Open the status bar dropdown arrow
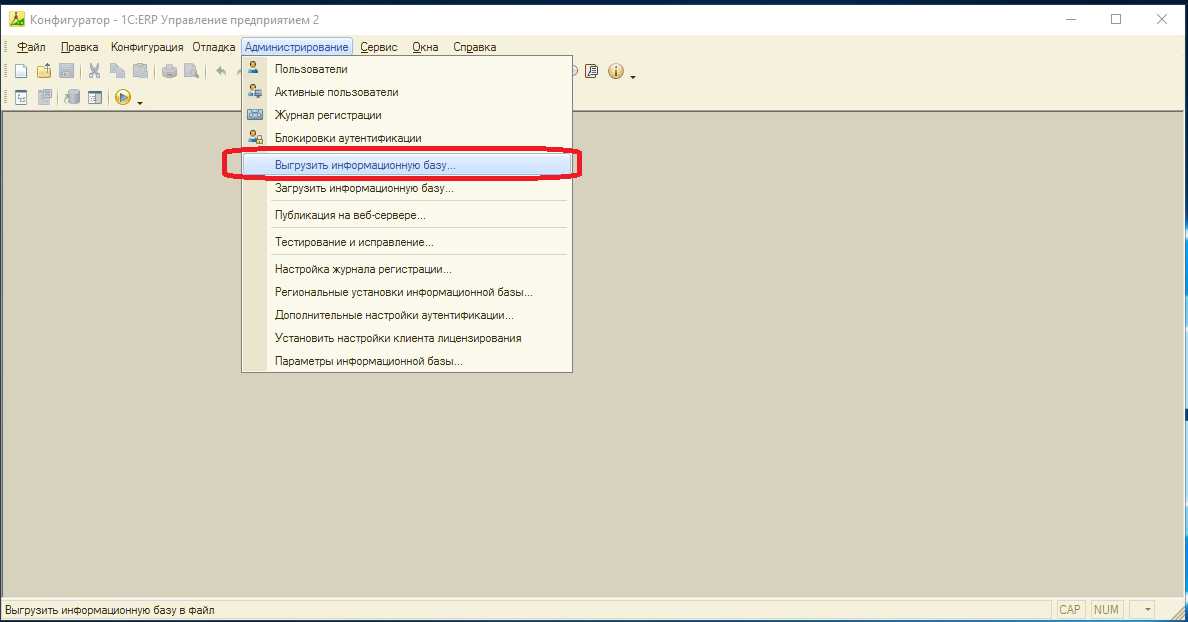The image size is (1188, 622). pyautogui.click(x=1147, y=609)
